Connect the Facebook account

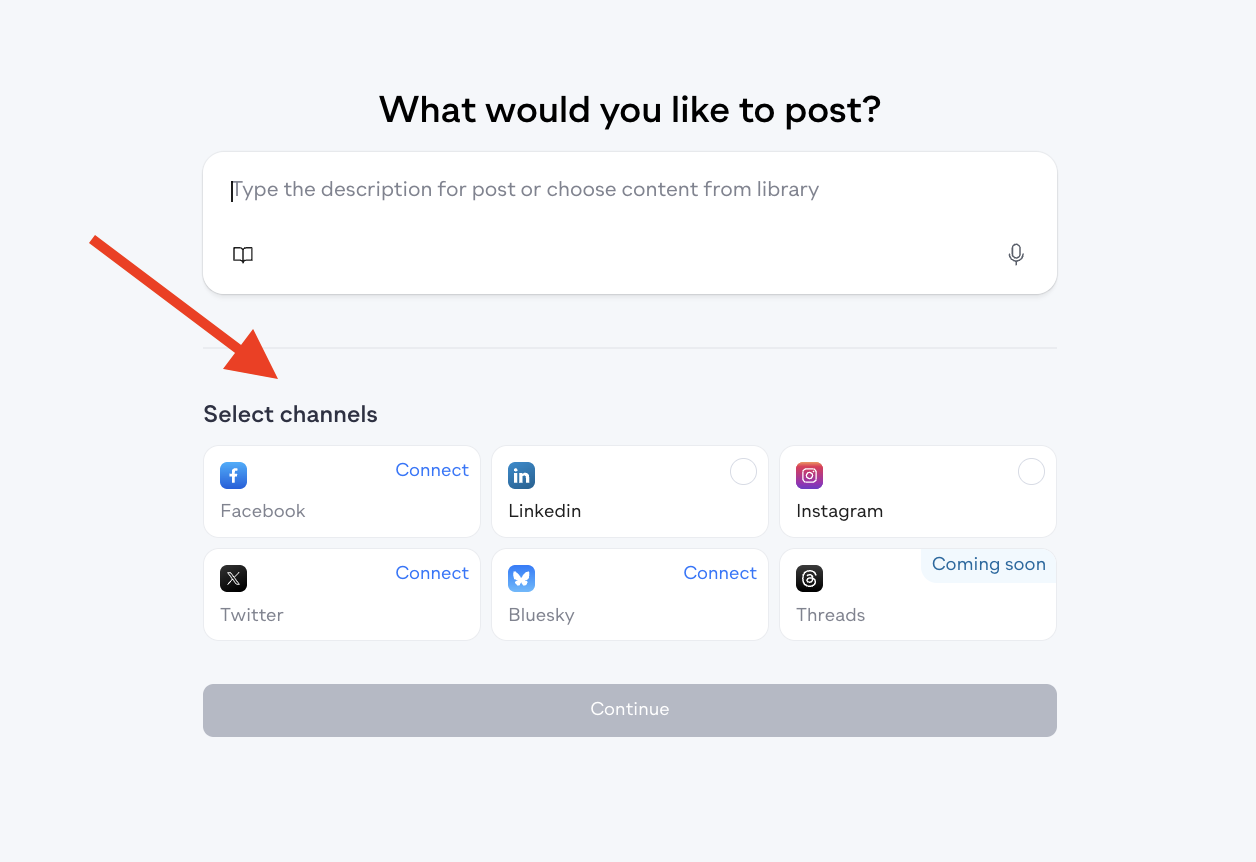(432, 470)
